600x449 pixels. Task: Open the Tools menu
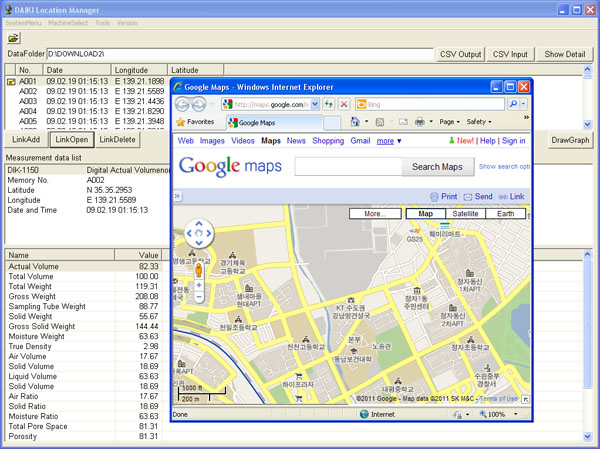tap(103, 23)
